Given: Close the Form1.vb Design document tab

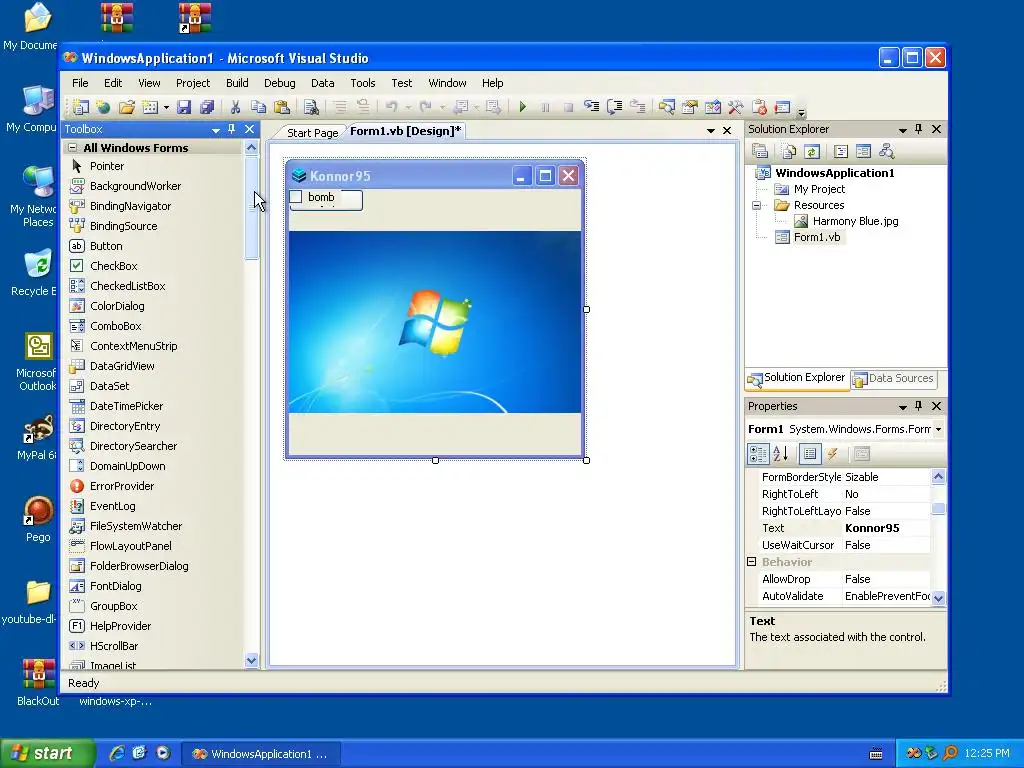Looking at the screenshot, I should point(727,131).
